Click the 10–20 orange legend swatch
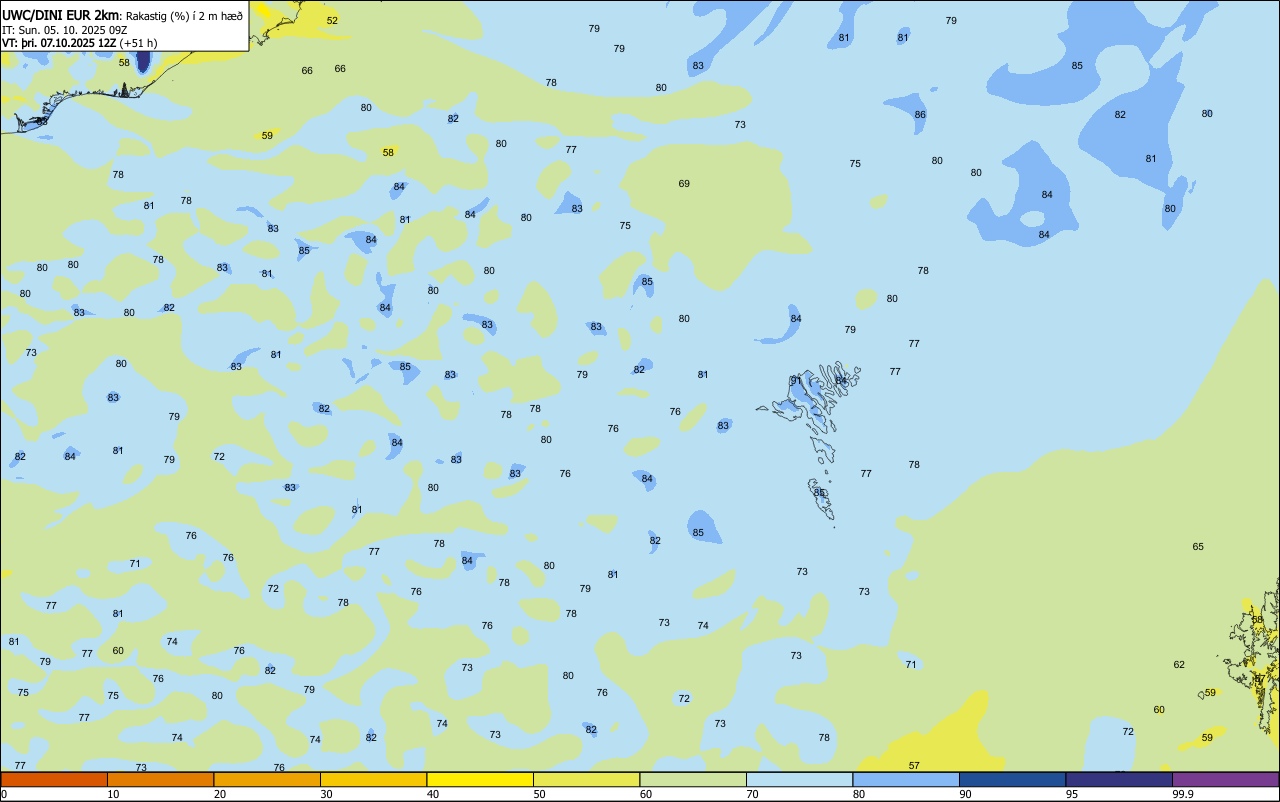The width and height of the screenshot is (1280, 802). pos(160,779)
